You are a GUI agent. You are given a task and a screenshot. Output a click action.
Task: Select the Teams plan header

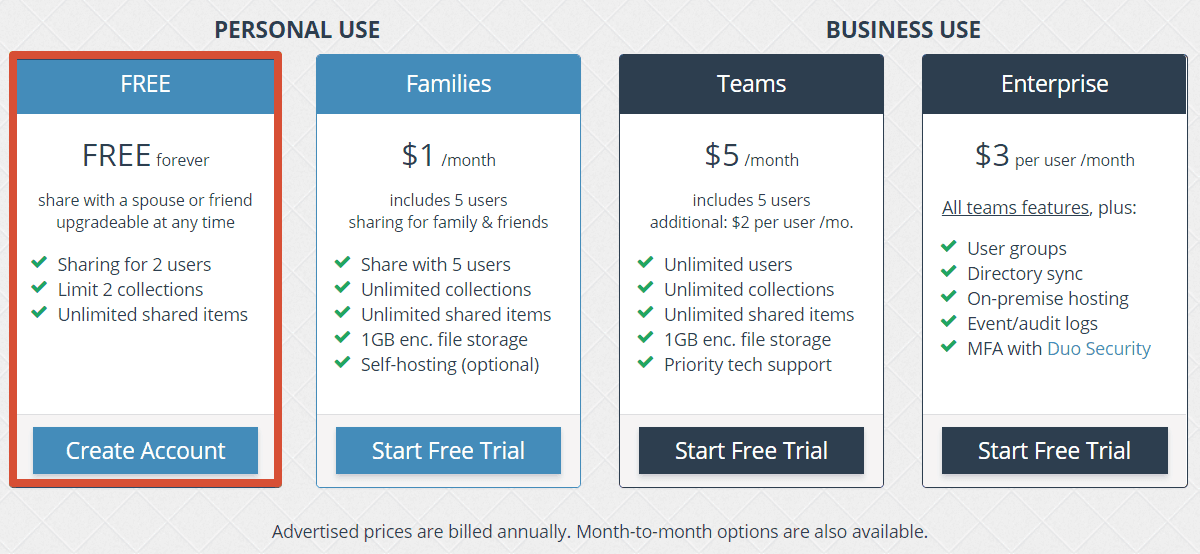click(751, 84)
